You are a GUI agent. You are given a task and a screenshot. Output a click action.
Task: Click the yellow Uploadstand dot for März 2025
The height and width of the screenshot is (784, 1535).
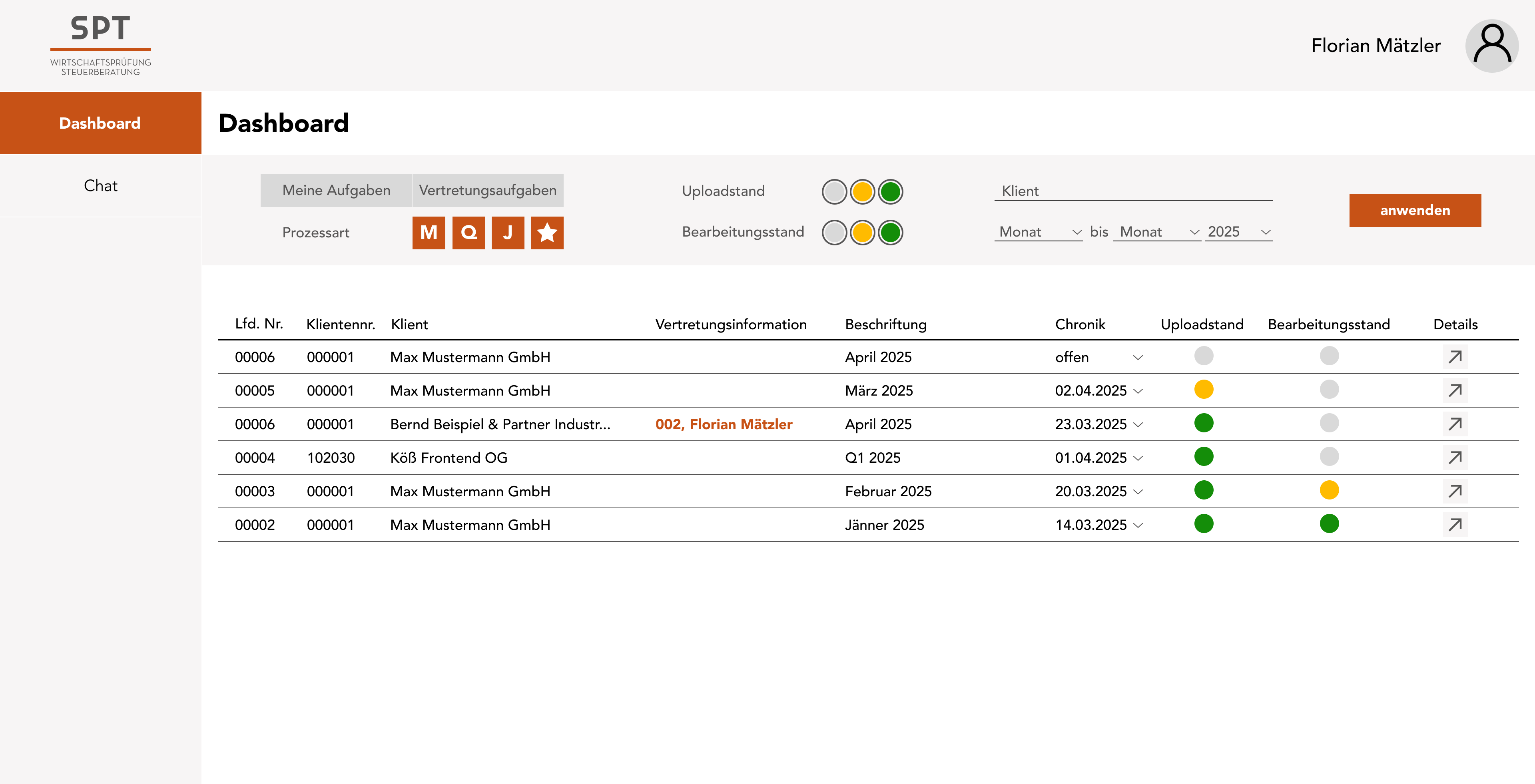click(x=1204, y=390)
